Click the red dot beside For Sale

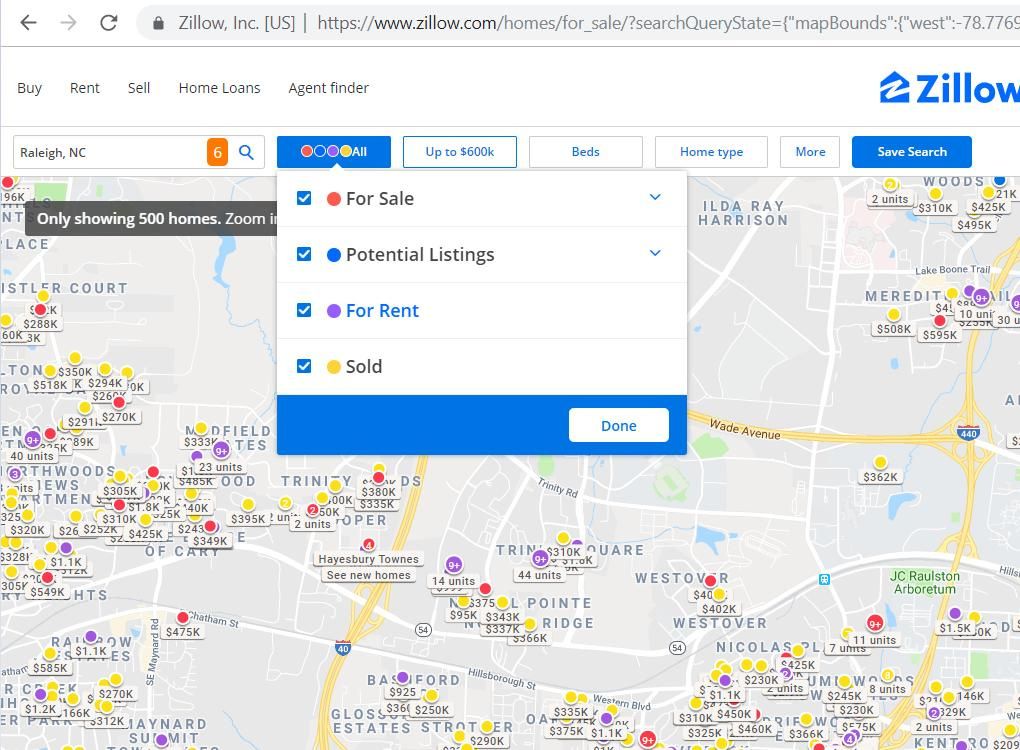334,199
